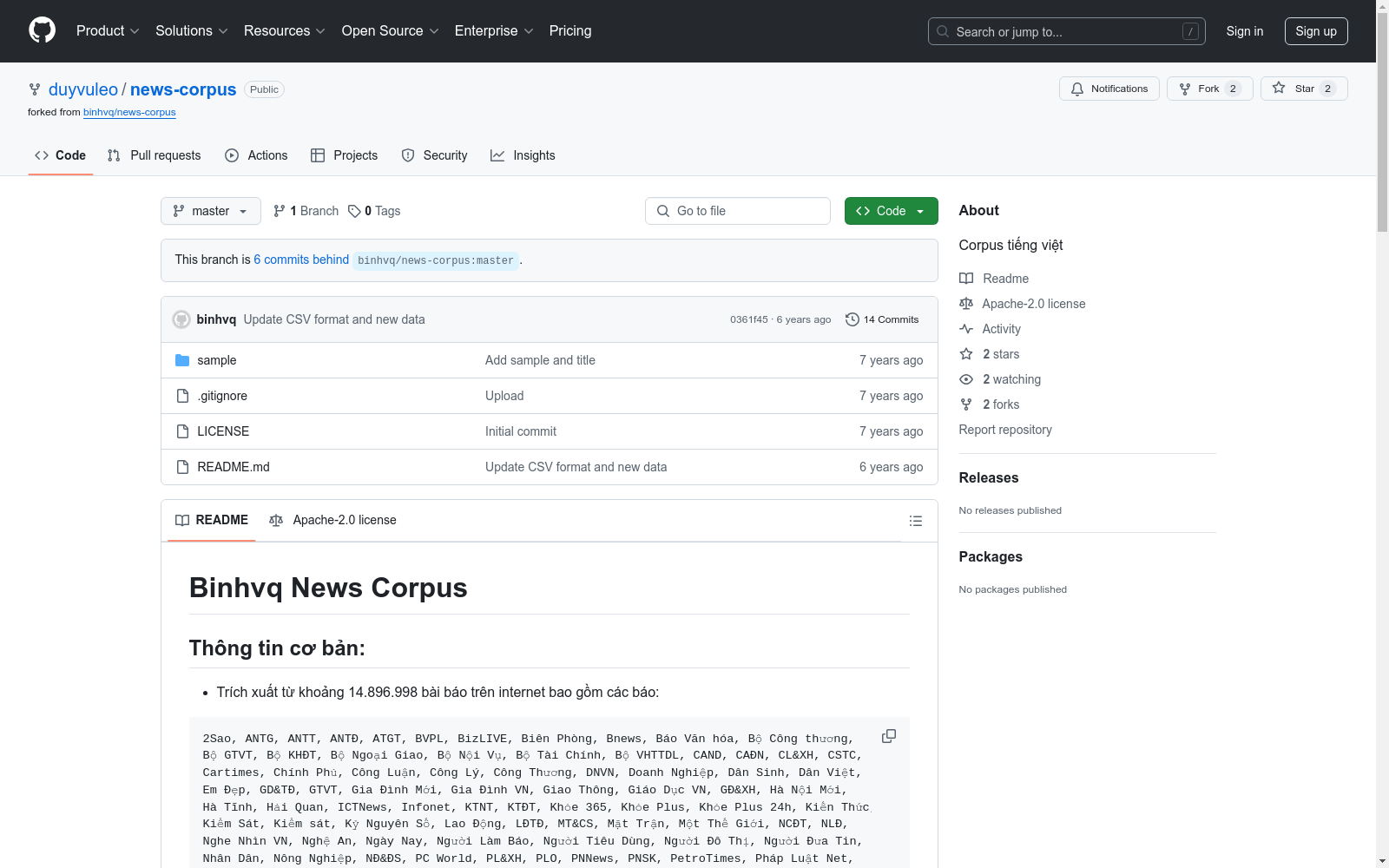Viewport: 1389px width, 868px height.
Task: Open the LICENSE file name
Action: coord(223,431)
